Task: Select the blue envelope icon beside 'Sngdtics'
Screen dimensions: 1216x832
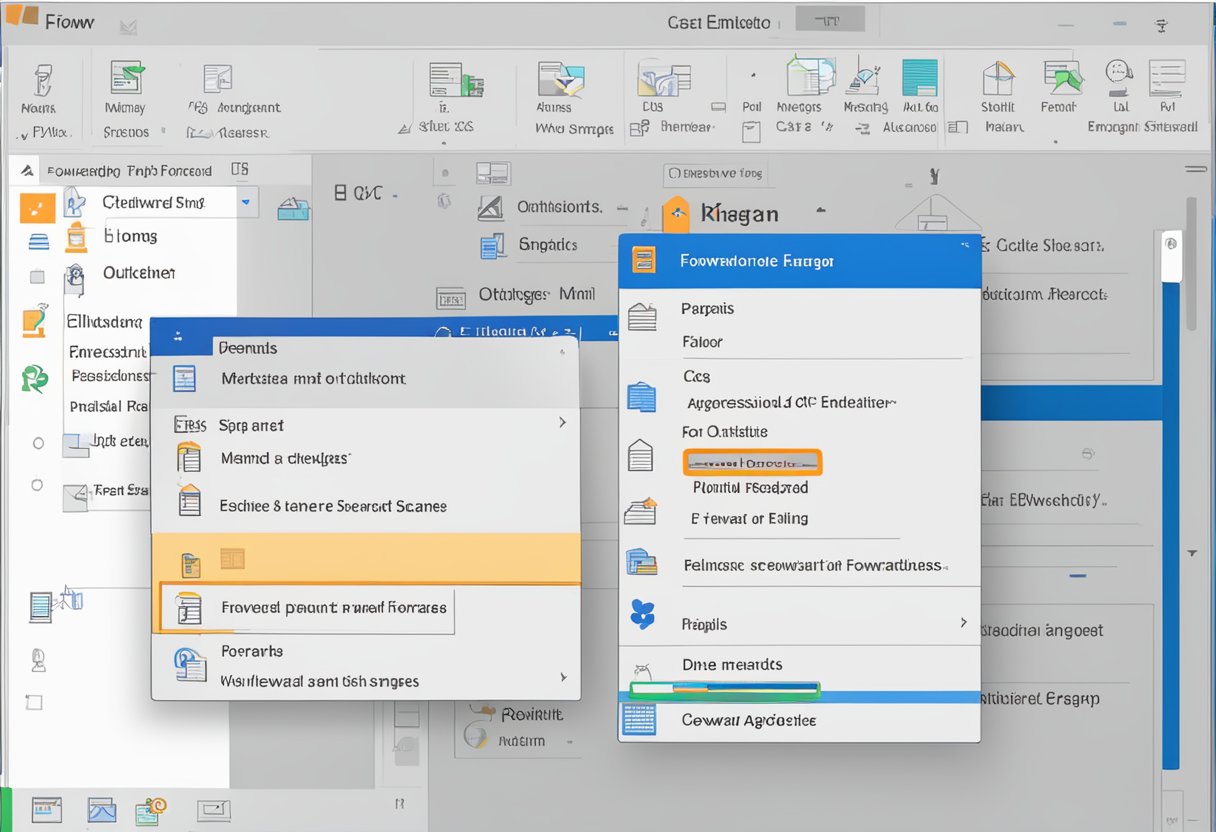Action: point(493,245)
